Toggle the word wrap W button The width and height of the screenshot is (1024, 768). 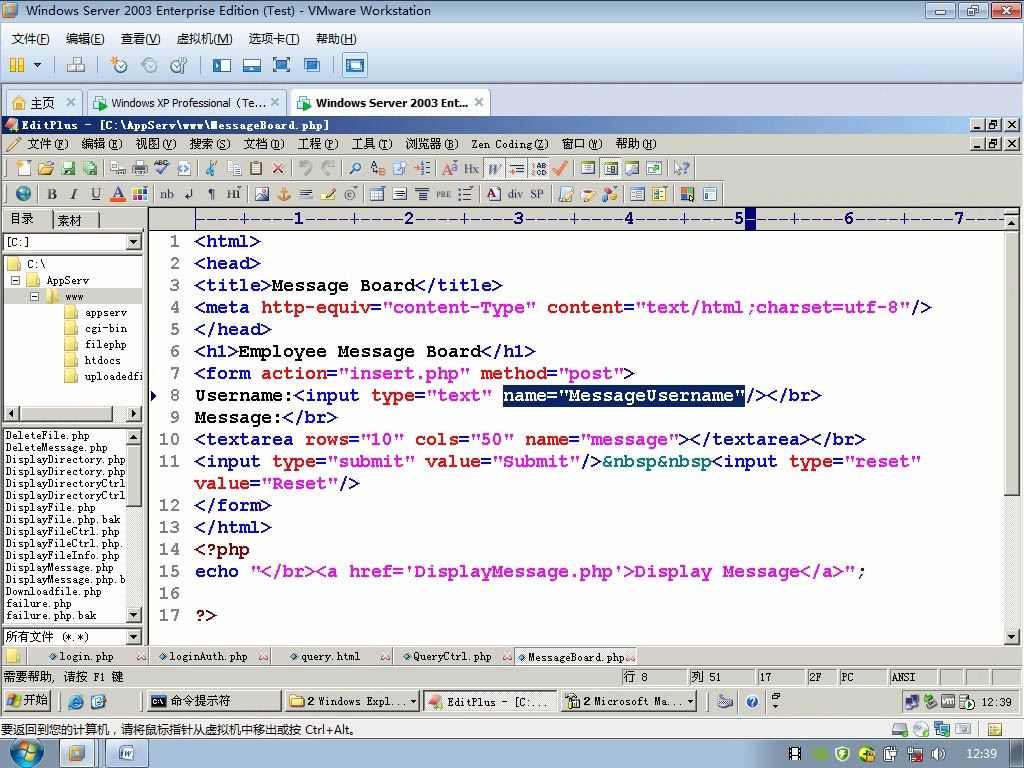[494, 168]
